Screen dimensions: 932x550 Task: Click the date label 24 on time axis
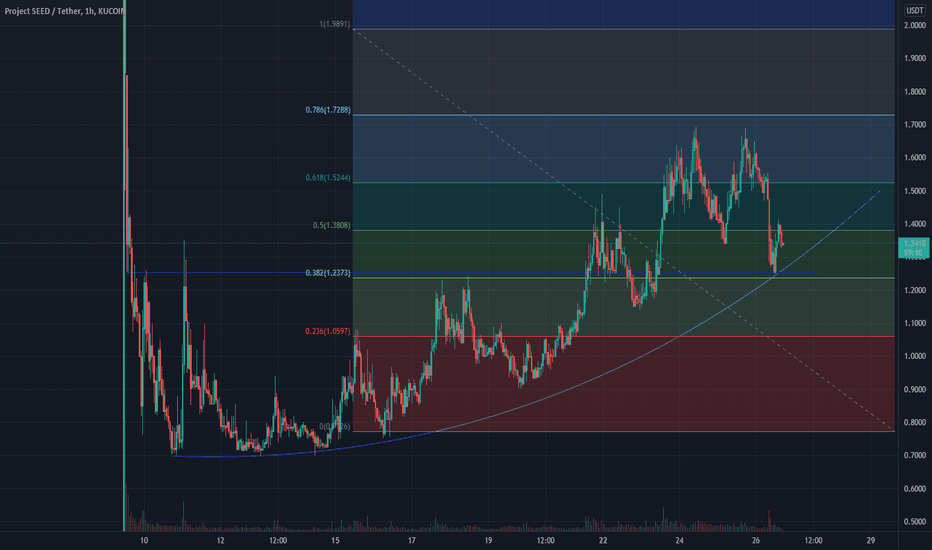coord(679,540)
